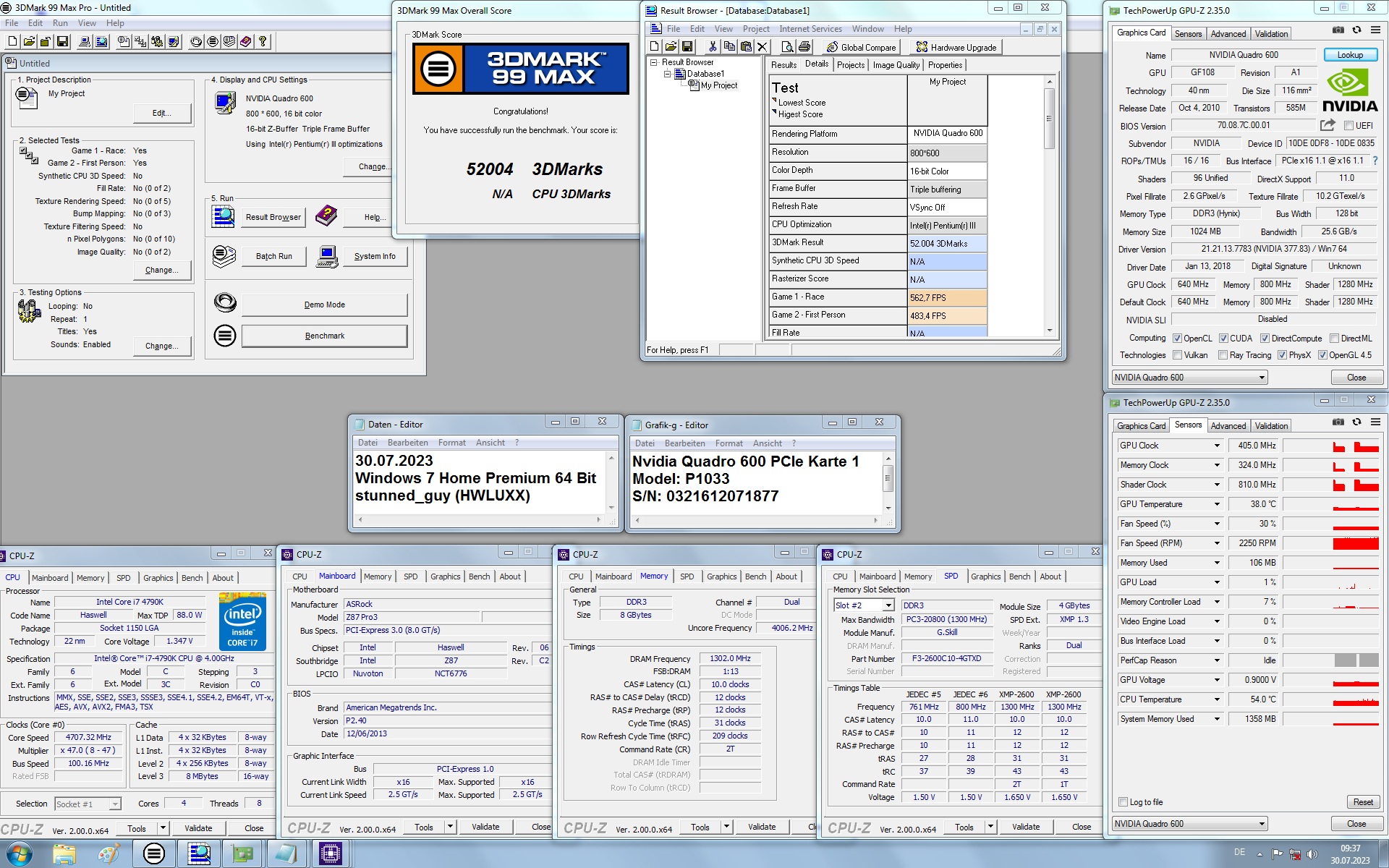Image resolution: width=1389 pixels, height=868 pixels.
Task: Click BIOS export share icon in GPU-Z
Action: pyautogui.click(x=1328, y=125)
